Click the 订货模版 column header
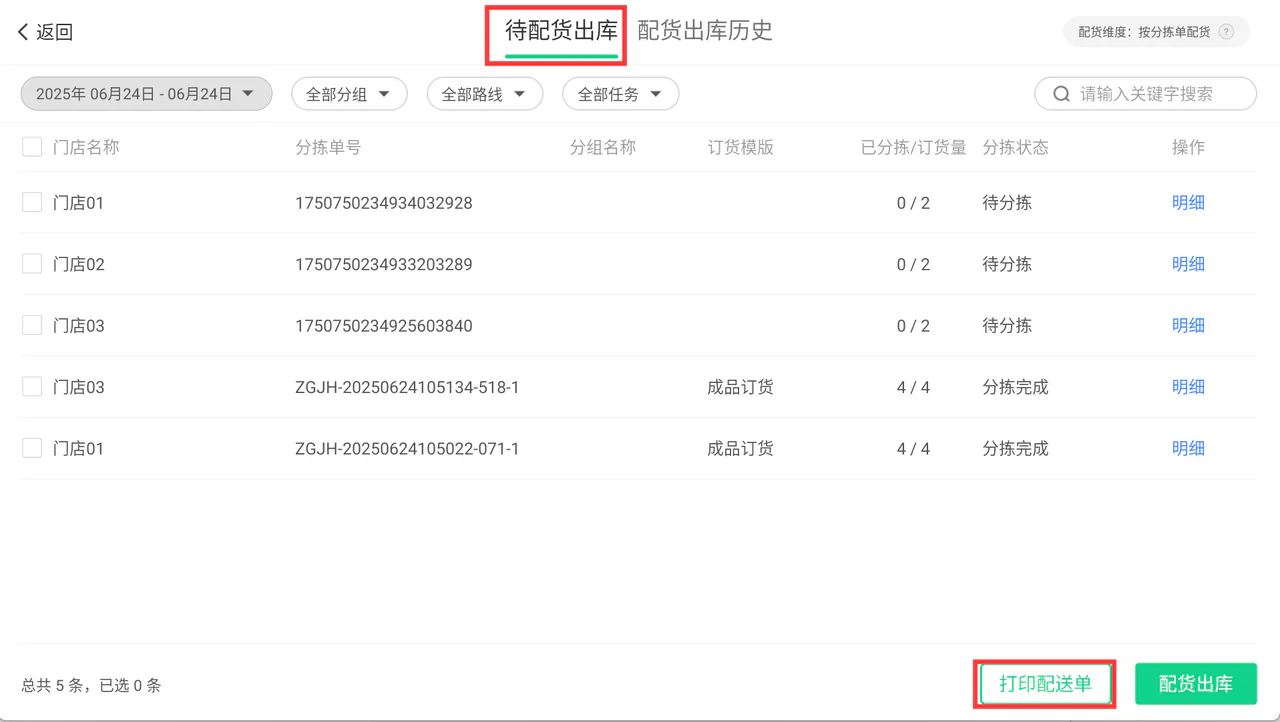Viewport: 1280px width, 722px height. [x=741, y=147]
